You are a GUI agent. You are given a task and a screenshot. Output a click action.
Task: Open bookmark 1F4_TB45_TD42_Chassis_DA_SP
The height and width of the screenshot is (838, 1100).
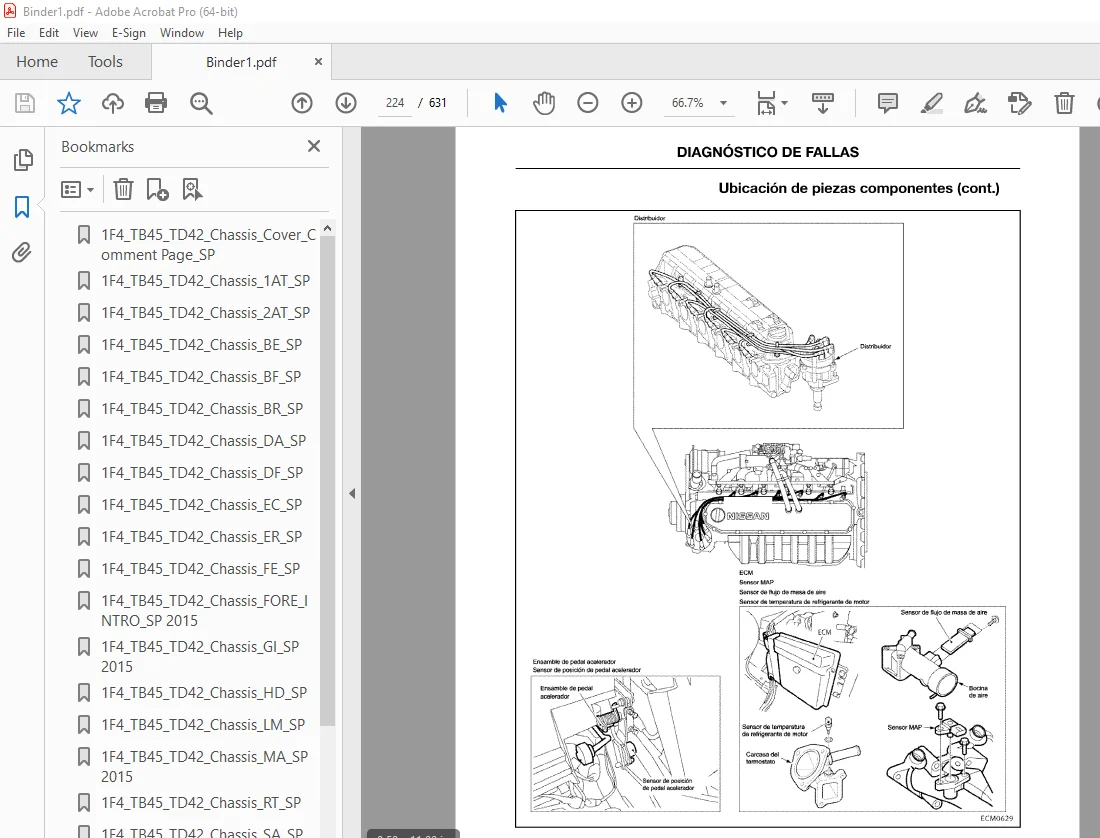(x=203, y=441)
